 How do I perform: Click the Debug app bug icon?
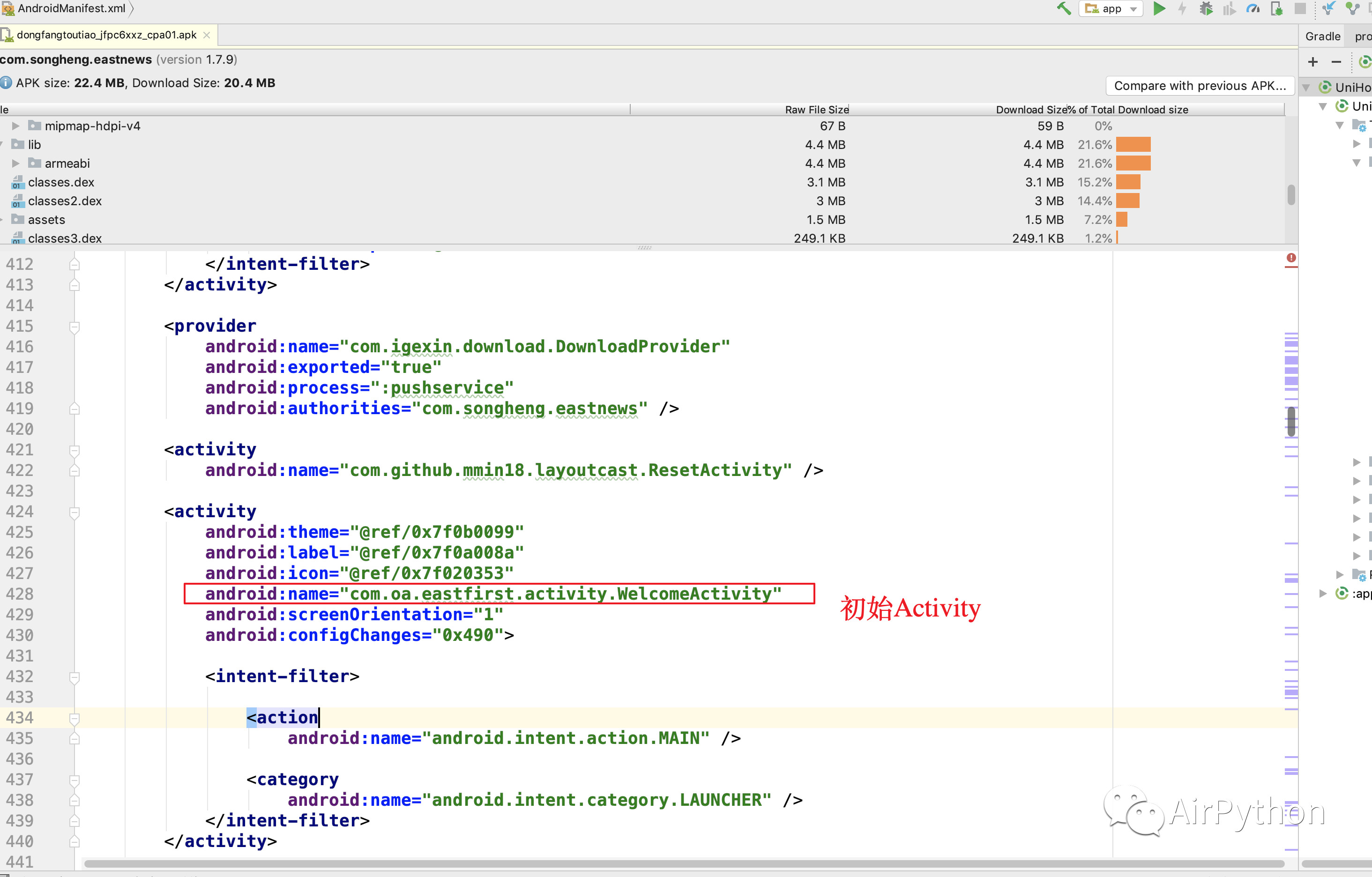[1206, 8]
